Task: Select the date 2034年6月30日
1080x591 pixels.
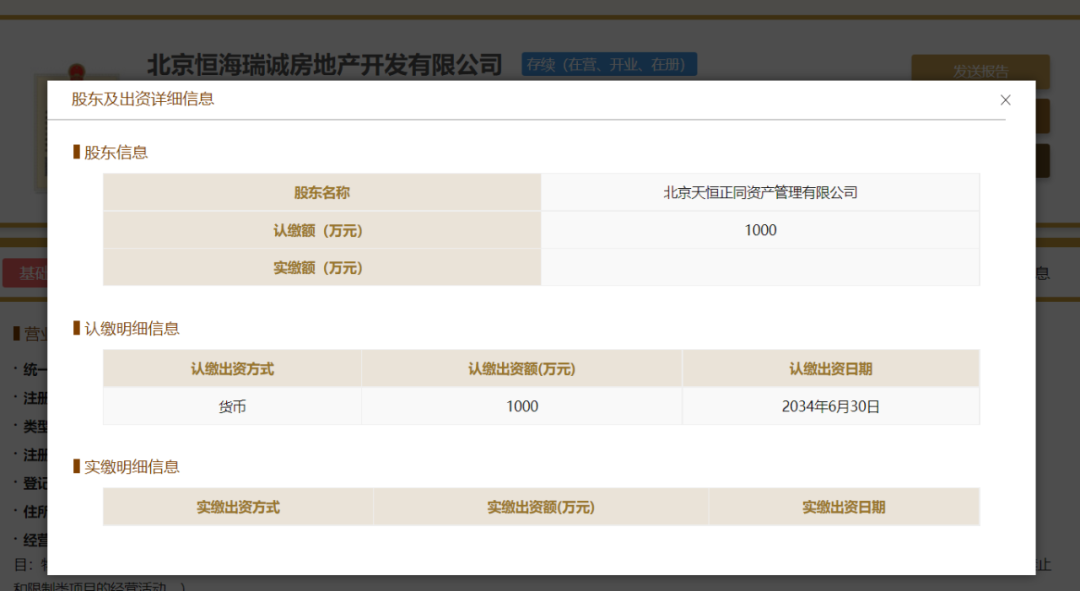Action: tap(831, 406)
